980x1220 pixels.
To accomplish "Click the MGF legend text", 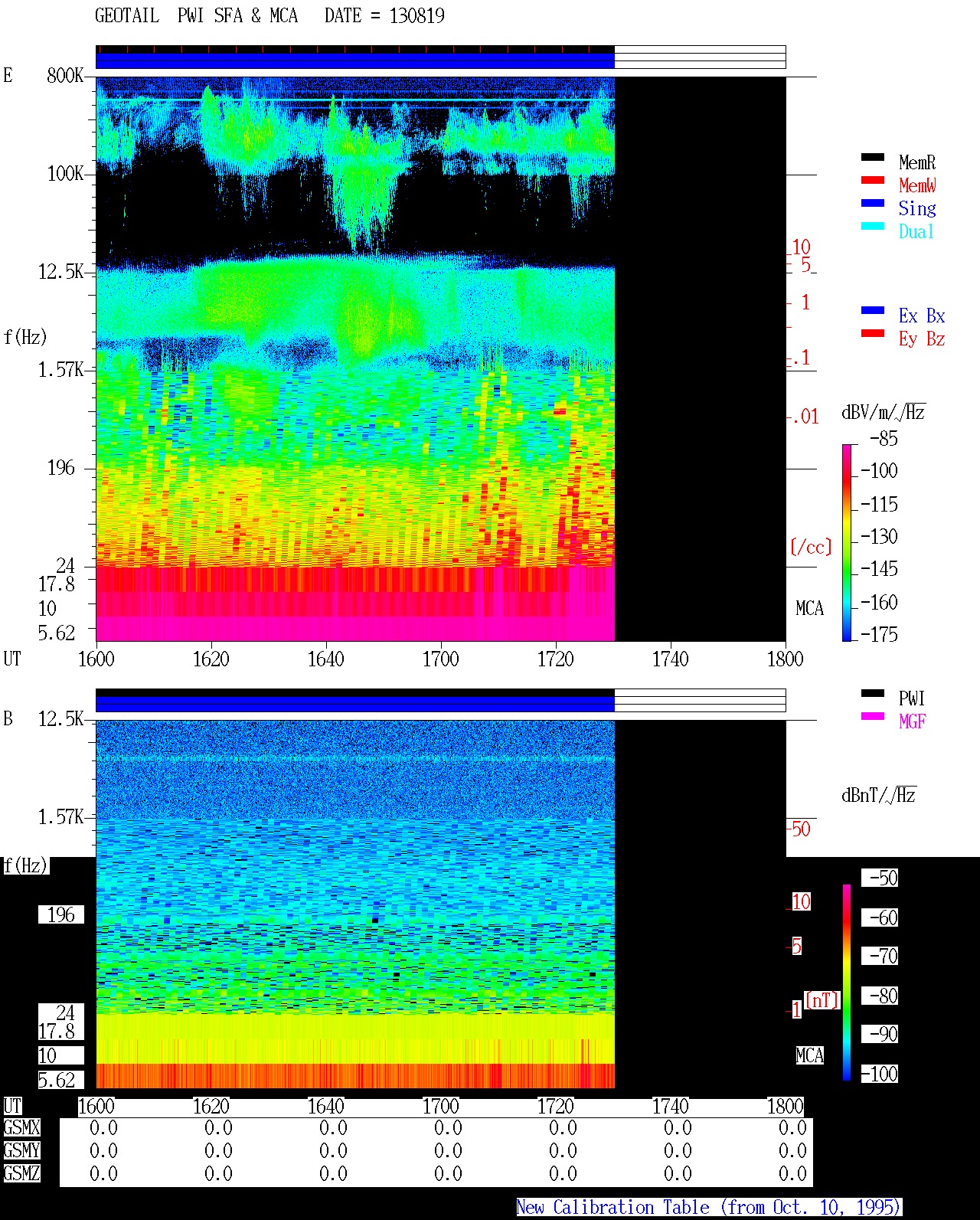I will 912,721.
